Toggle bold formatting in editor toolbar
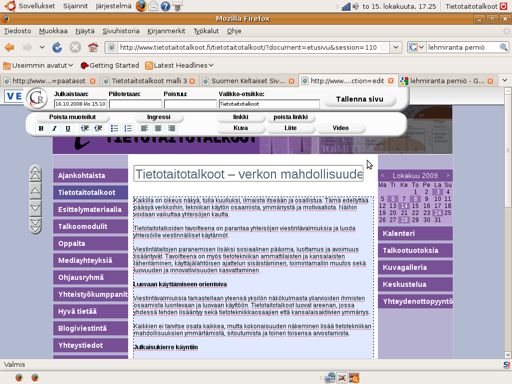This screenshot has width=512, height=384. click(41, 128)
